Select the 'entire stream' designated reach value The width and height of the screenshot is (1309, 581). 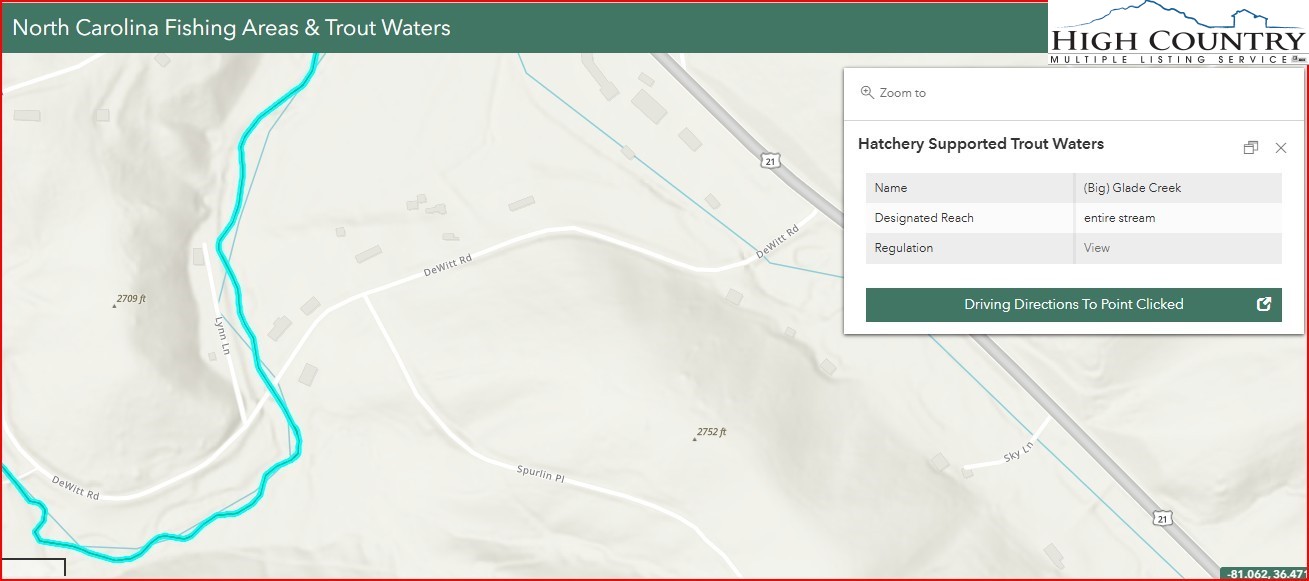click(x=1119, y=218)
